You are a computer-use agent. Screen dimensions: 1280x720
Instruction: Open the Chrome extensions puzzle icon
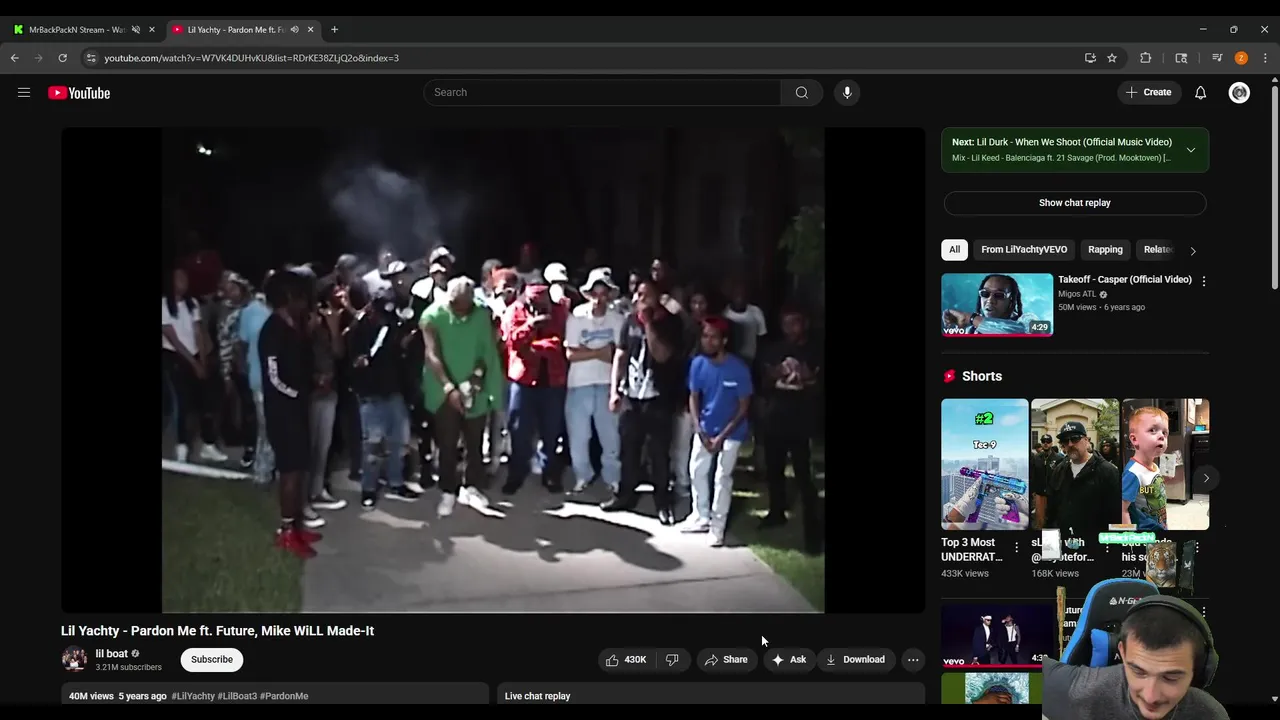(1146, 58)
